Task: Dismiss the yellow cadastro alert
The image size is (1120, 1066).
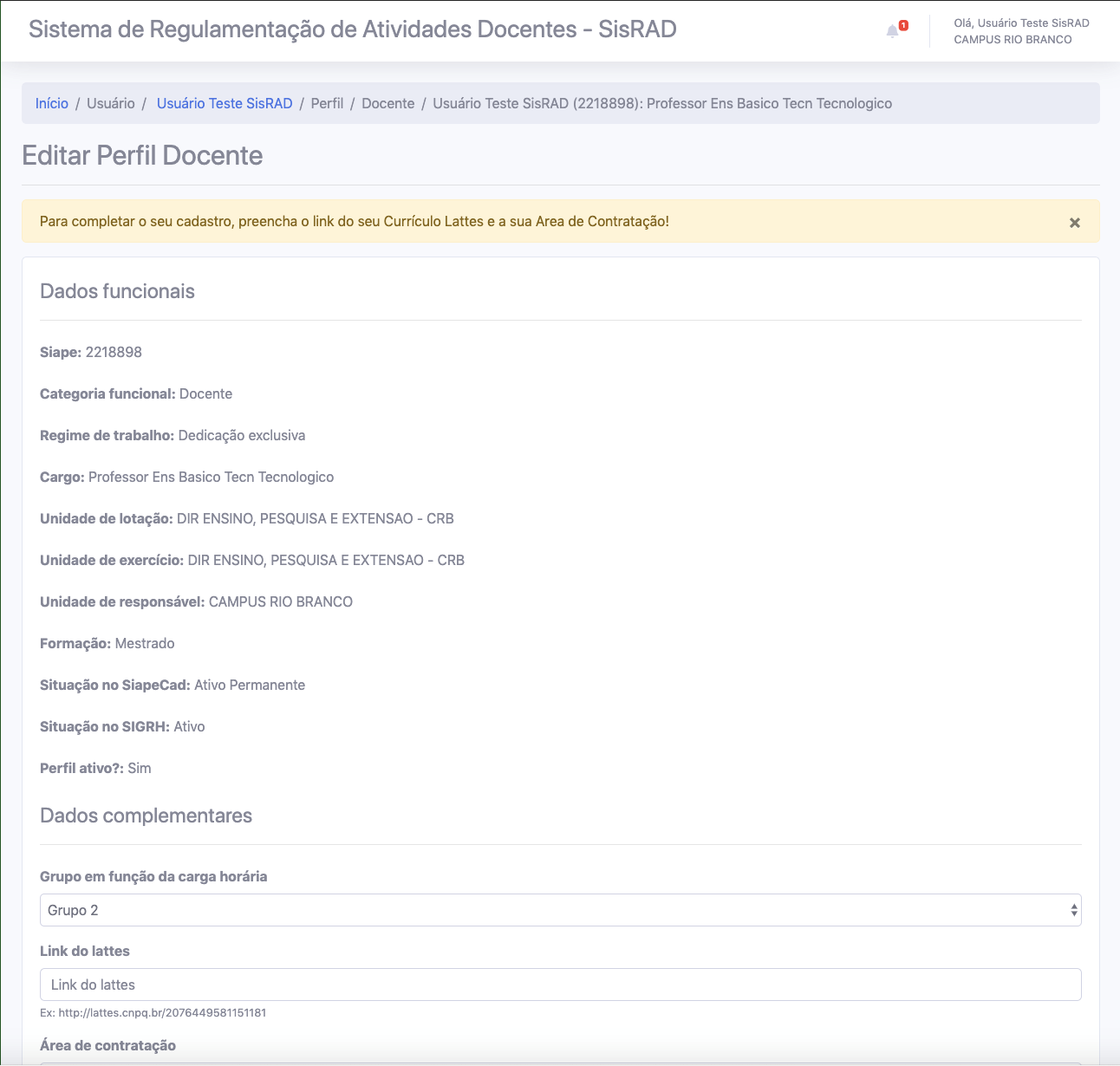Action: click(x=1074, y=223)
